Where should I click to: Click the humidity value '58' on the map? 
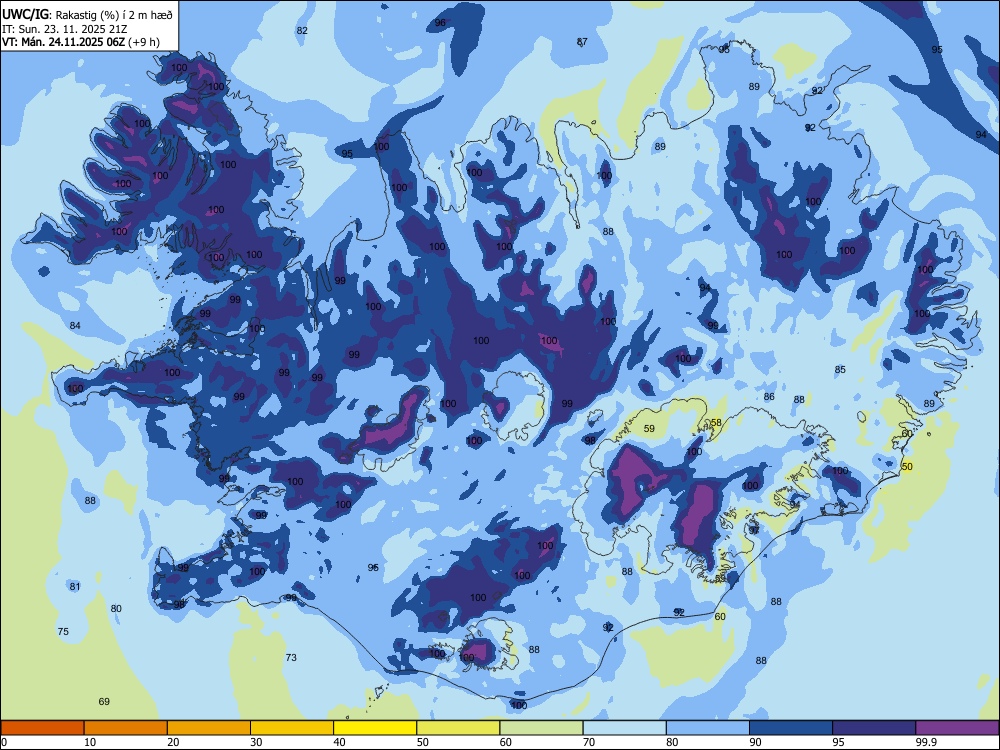coord(716,423)
